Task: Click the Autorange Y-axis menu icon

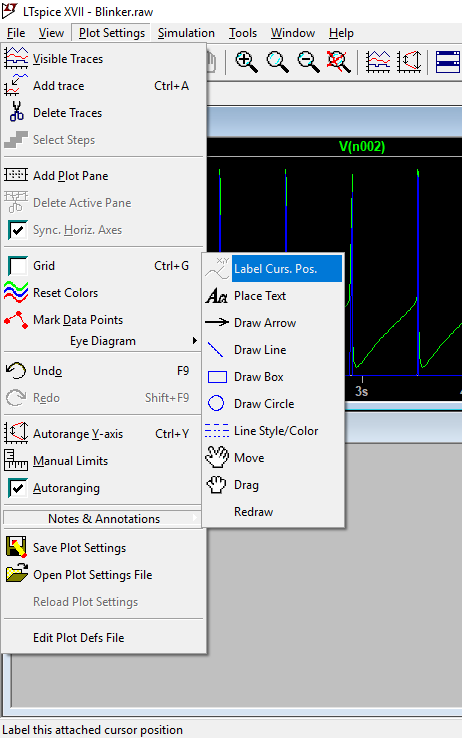Action: tap(16, 433)
